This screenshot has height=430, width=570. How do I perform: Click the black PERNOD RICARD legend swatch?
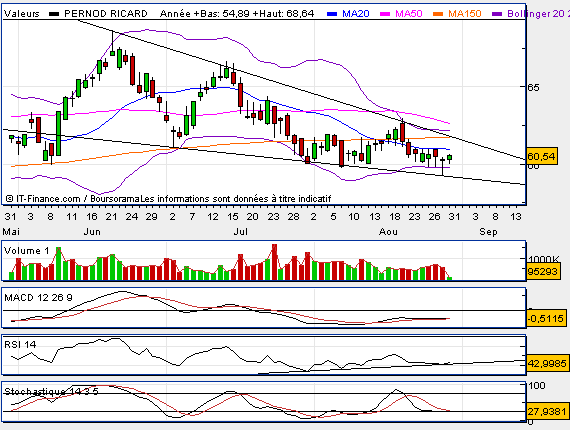coord(54,14)
